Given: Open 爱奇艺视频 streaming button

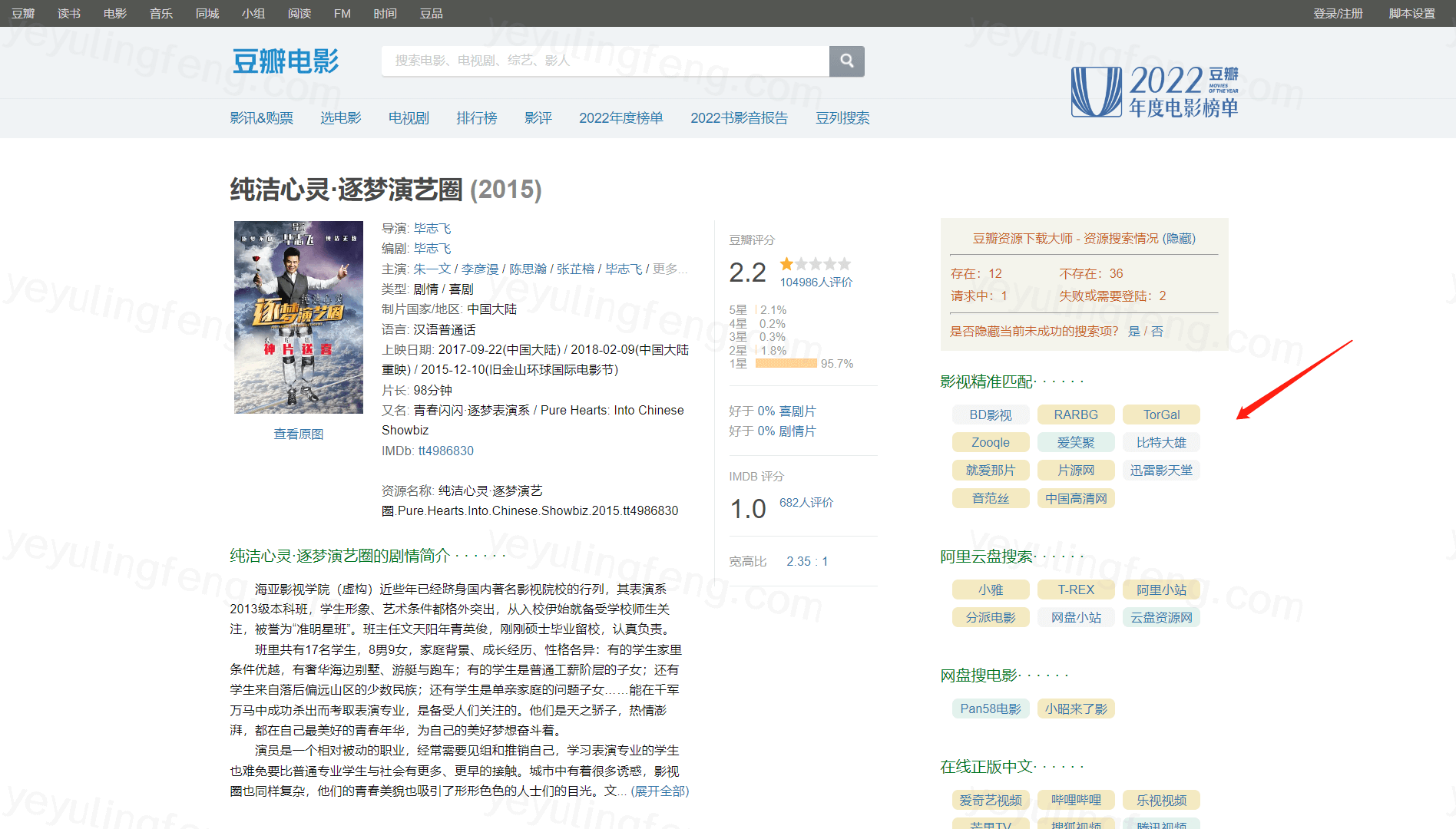Looking at the screenshot, I should (x=991, y=800).
